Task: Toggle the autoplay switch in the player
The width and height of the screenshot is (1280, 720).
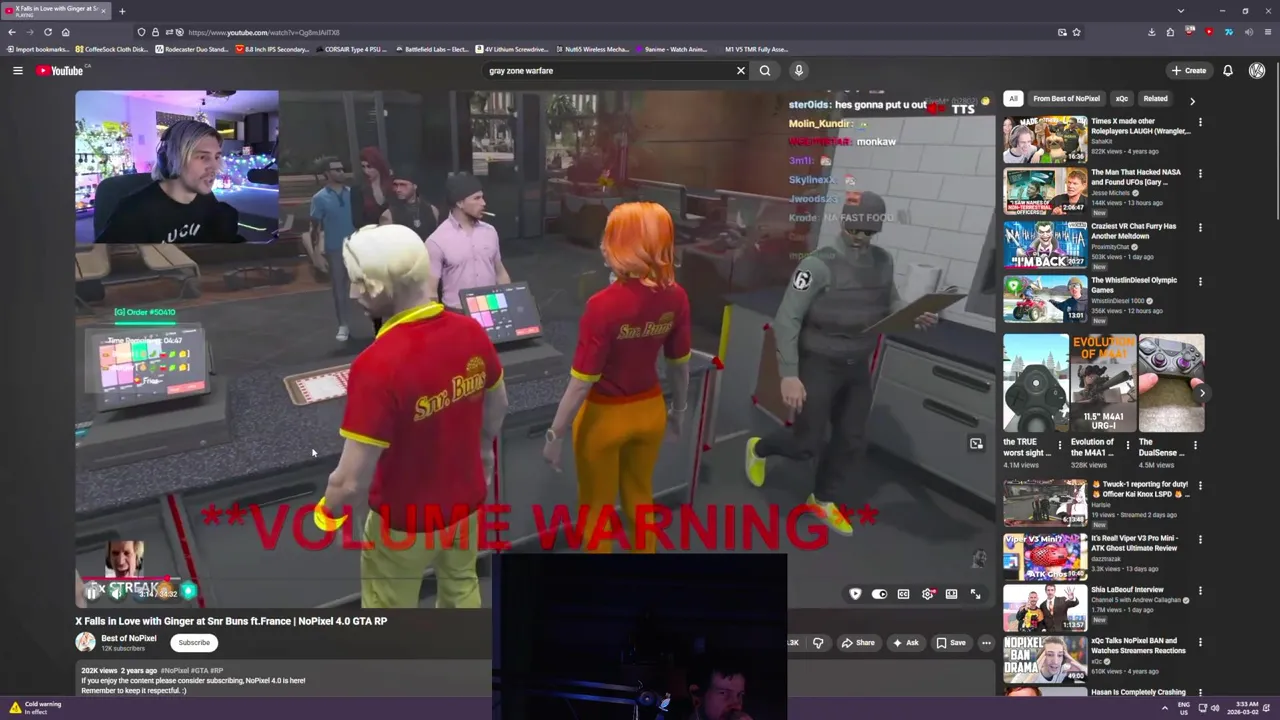Action: coord(879,594)
